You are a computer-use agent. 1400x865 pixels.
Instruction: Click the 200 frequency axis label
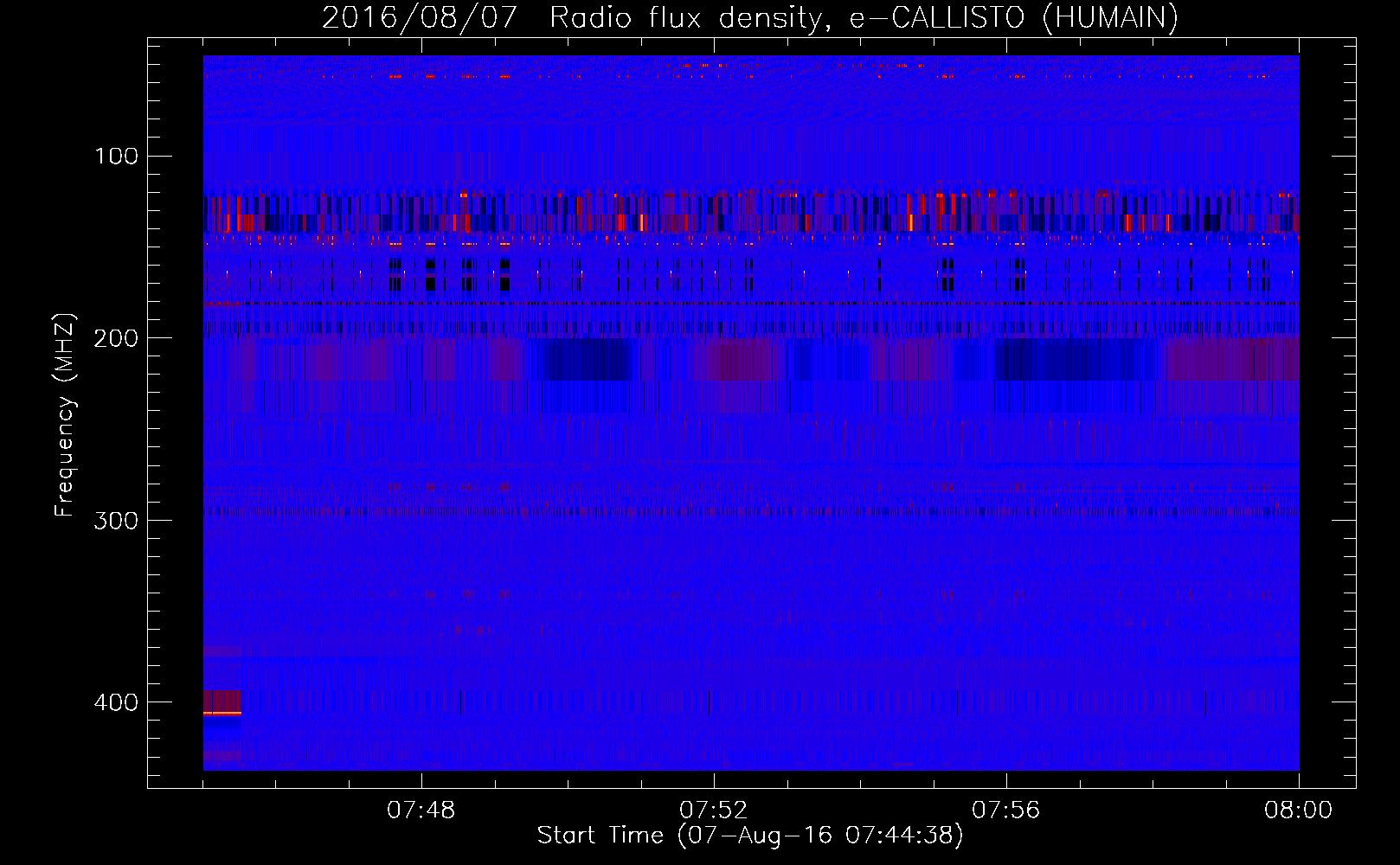(x=116, y=338)
